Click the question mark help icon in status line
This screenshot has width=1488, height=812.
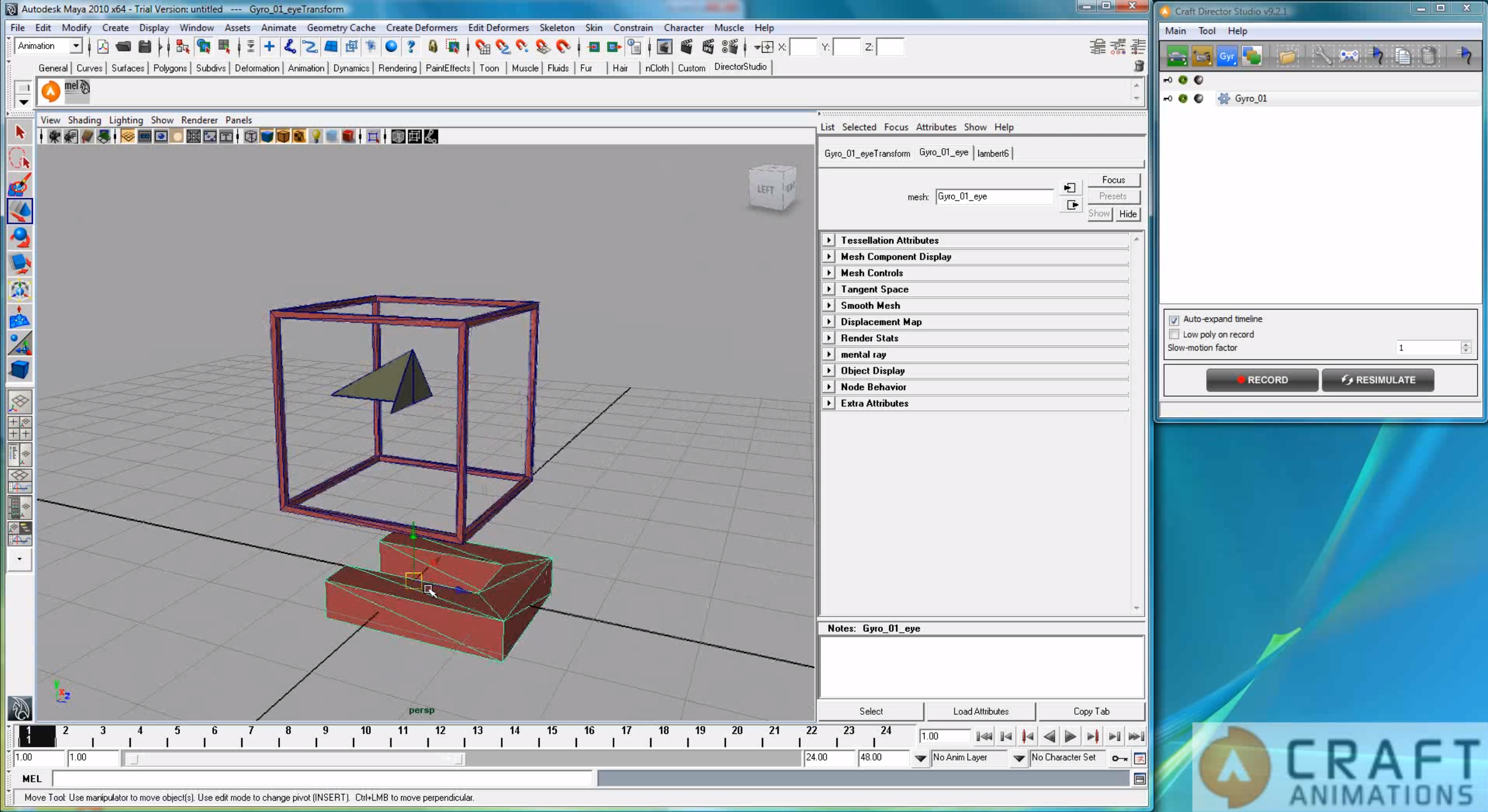tap(411, 47)
